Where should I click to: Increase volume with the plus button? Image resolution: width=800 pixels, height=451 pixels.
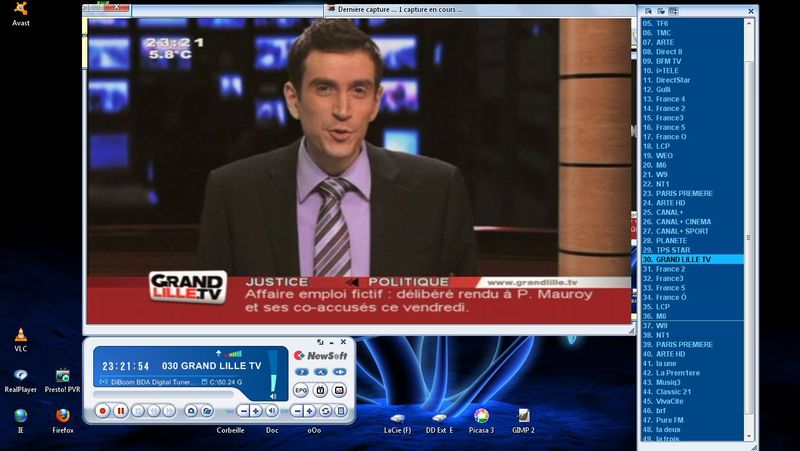(256, 411)
